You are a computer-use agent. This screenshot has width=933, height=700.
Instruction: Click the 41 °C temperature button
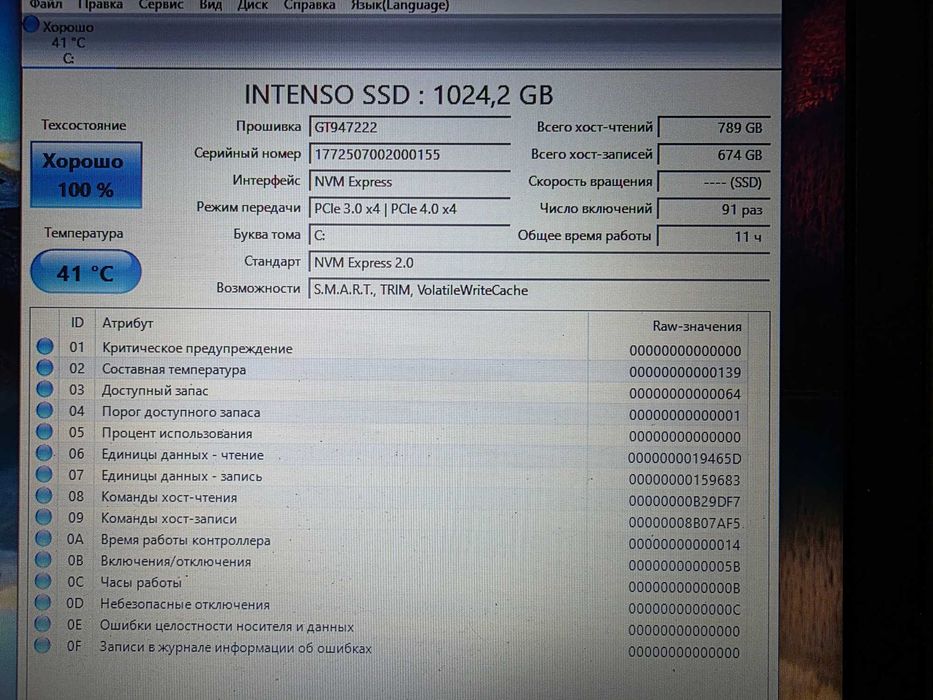coord(86,273)
